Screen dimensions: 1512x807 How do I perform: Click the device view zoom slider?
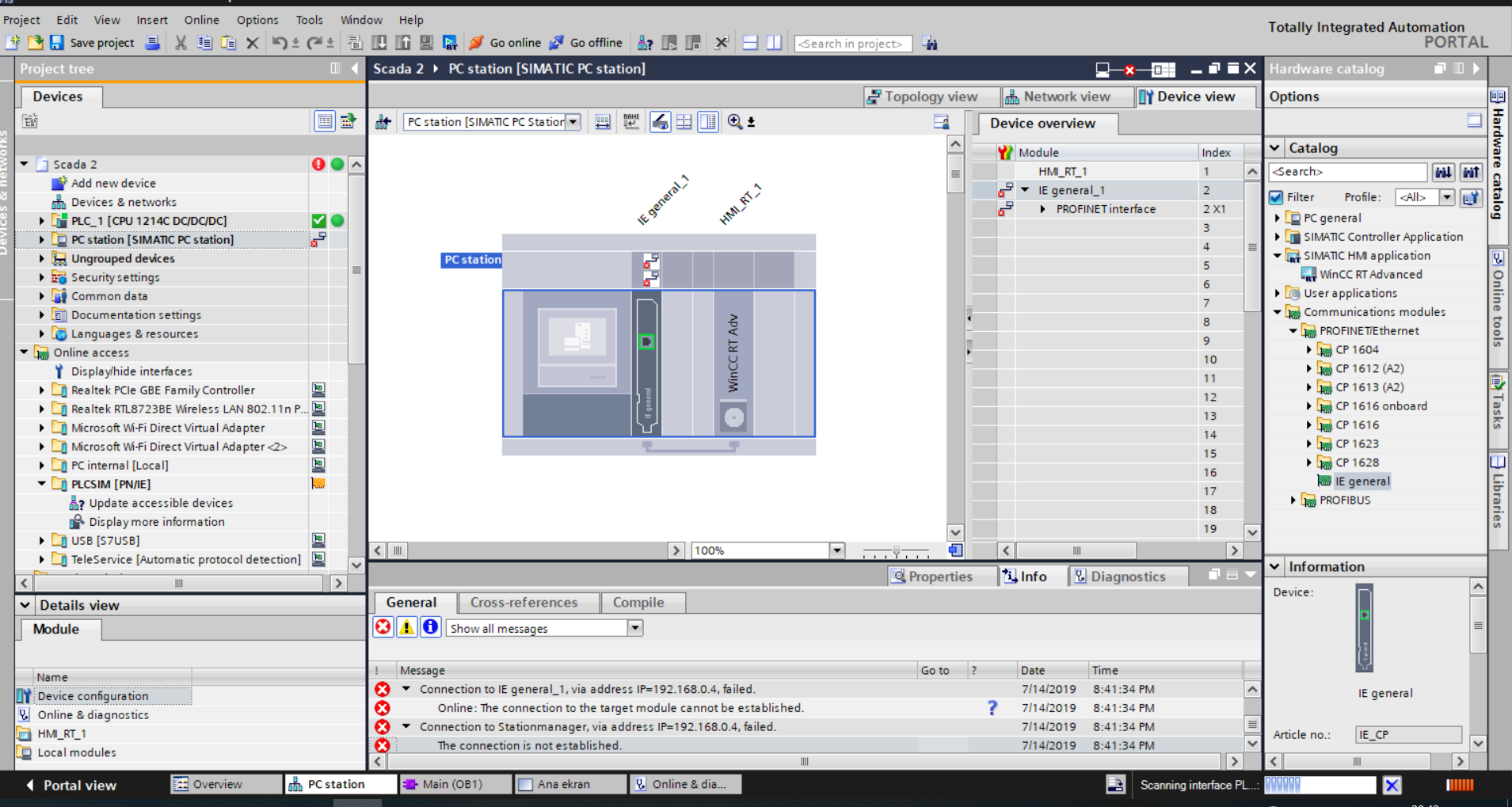897,550
